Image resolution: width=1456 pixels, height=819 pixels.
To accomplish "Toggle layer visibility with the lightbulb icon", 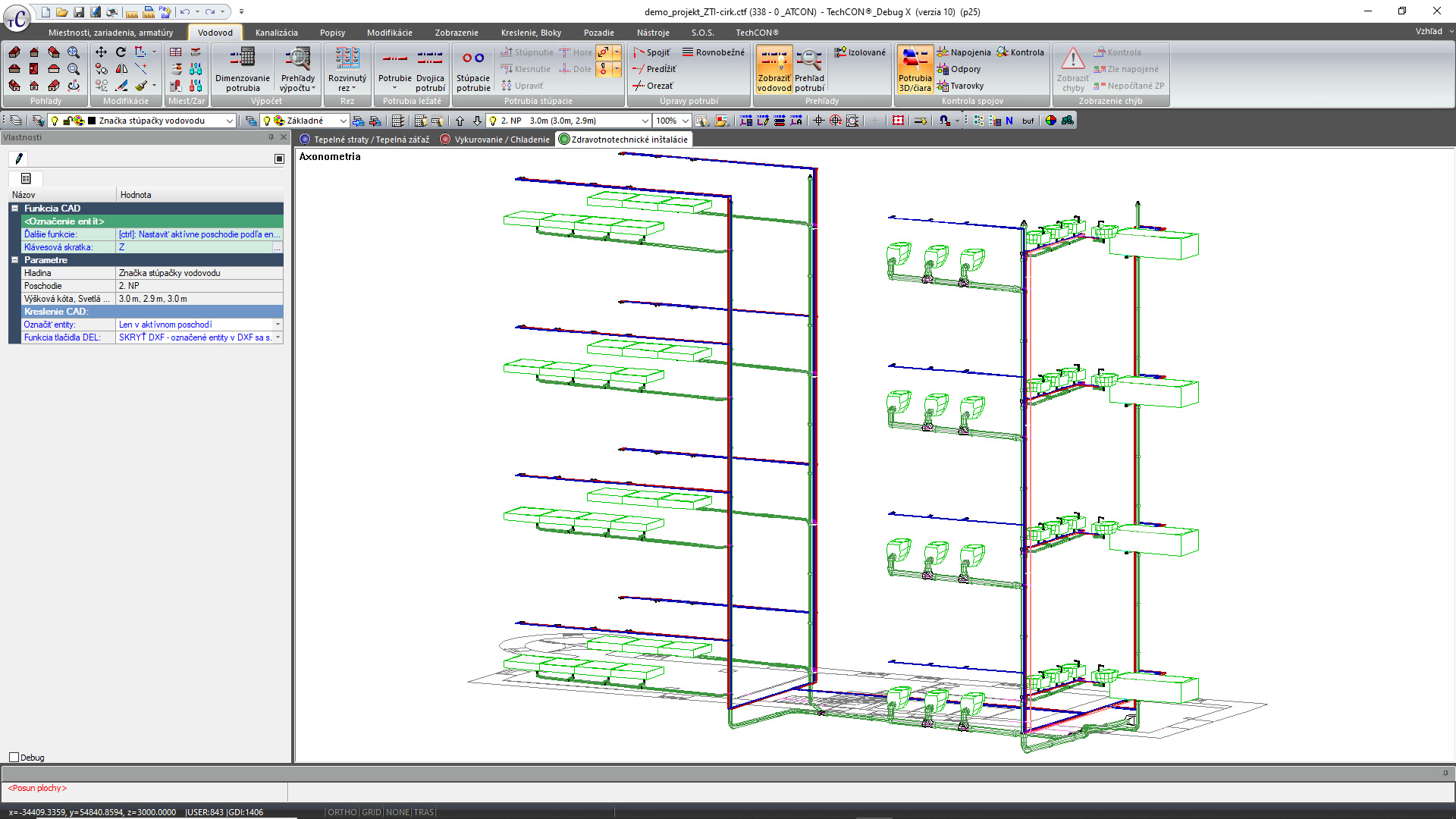I will point(55,120).
